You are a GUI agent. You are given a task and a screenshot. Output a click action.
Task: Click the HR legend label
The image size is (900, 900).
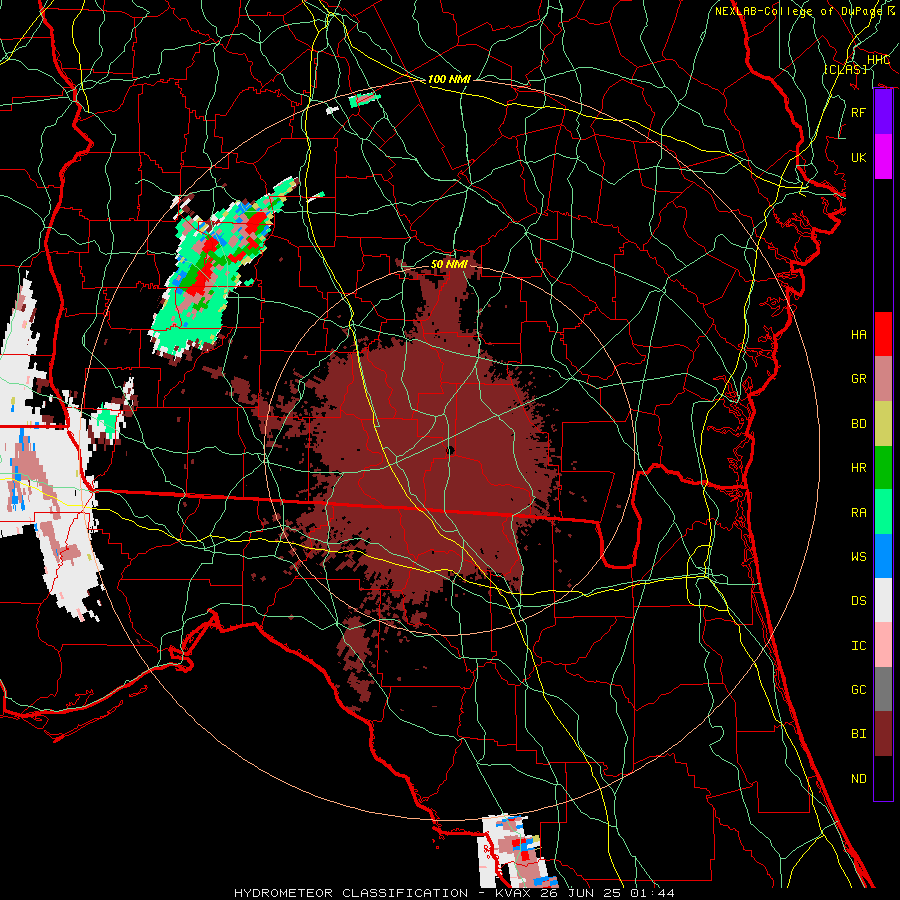click(x=858, y=468)
